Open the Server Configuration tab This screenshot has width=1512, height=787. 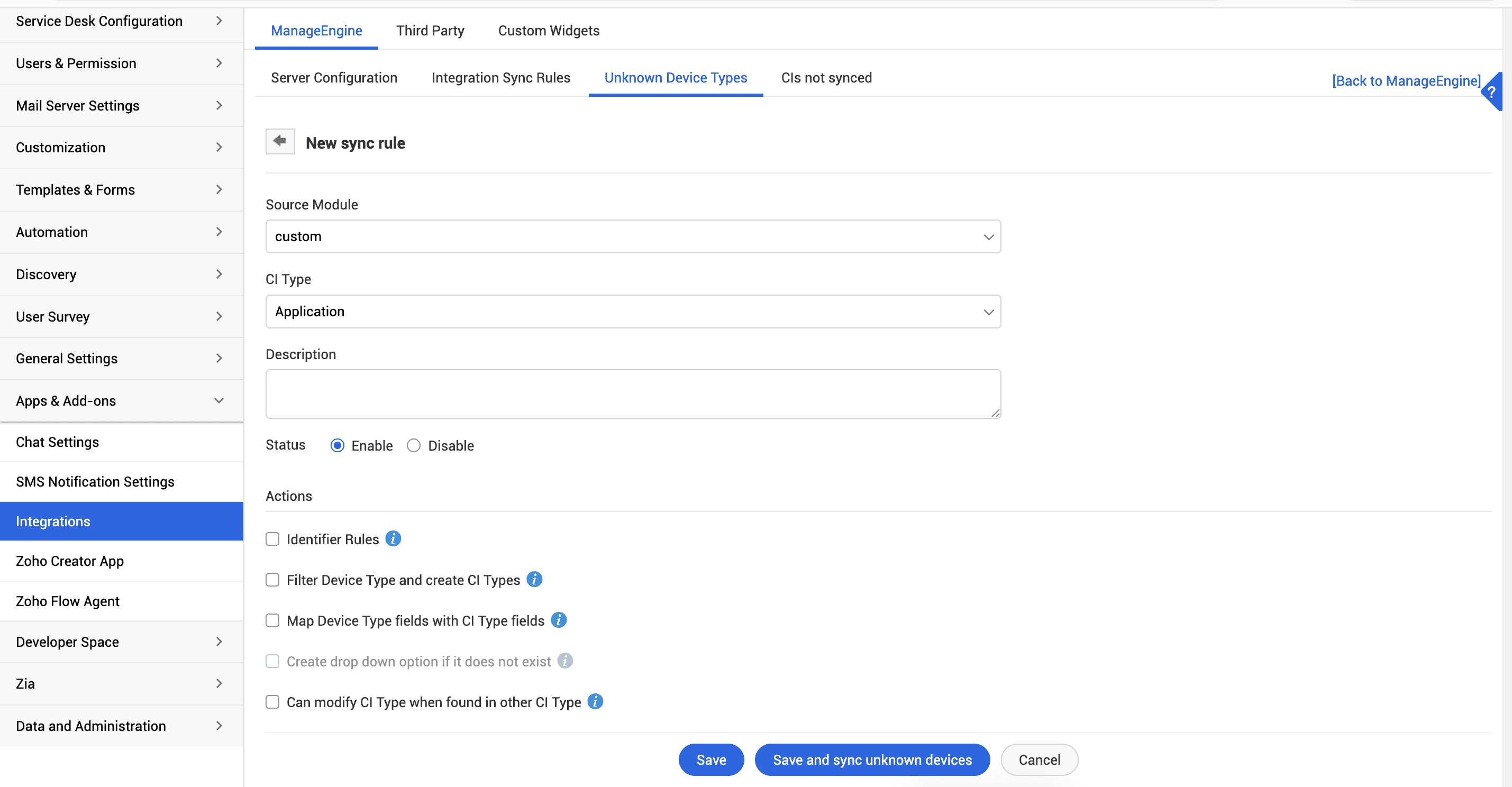[x=334, y=77]
